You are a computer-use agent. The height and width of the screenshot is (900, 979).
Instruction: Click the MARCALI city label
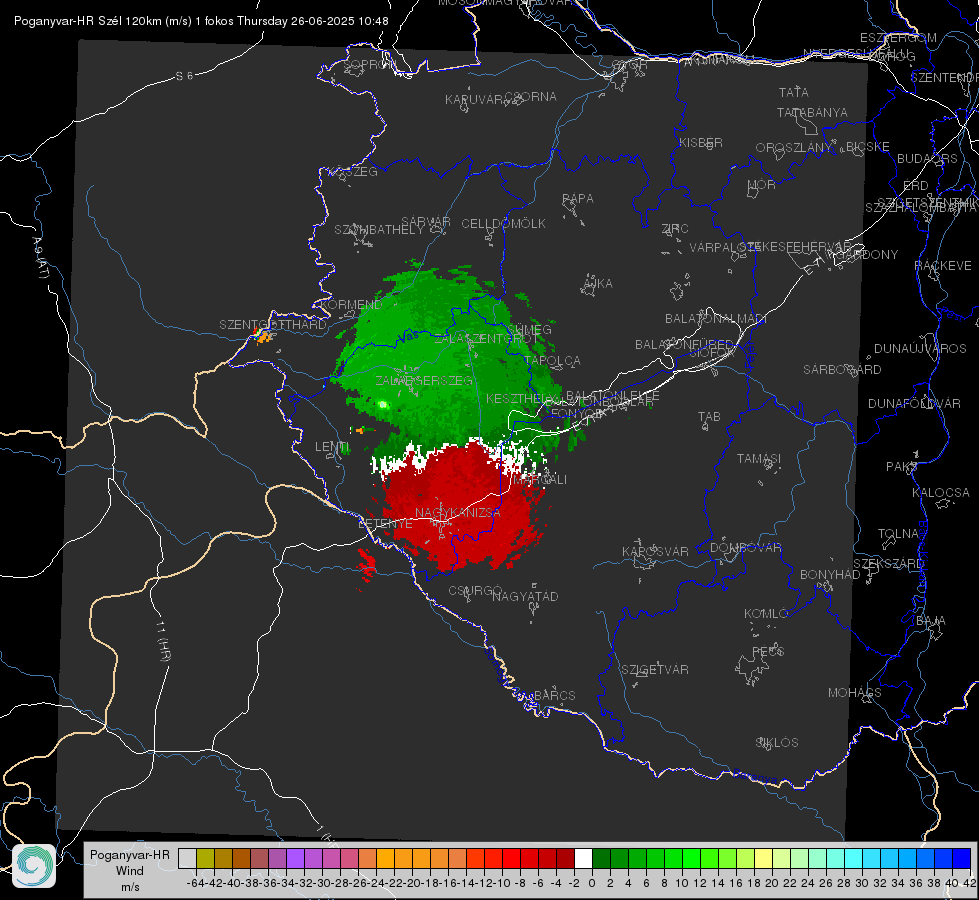pyautogui.click(x=539, y=480)
